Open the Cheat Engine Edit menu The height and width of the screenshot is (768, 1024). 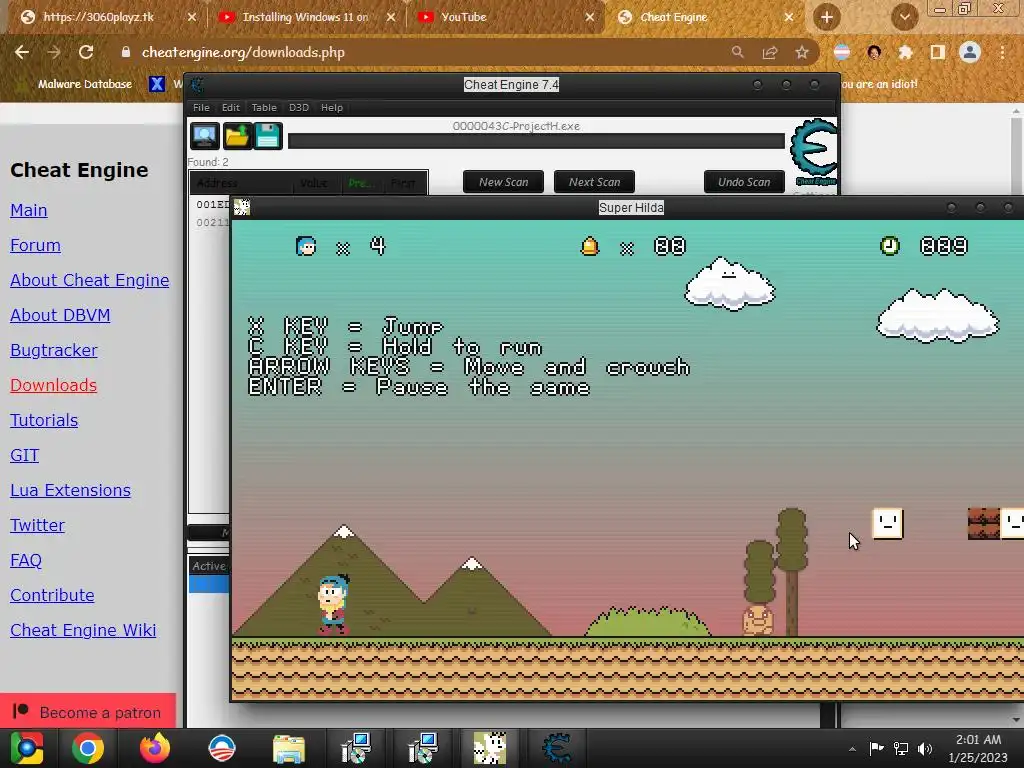pyautogui.click(x=231, y=108)
